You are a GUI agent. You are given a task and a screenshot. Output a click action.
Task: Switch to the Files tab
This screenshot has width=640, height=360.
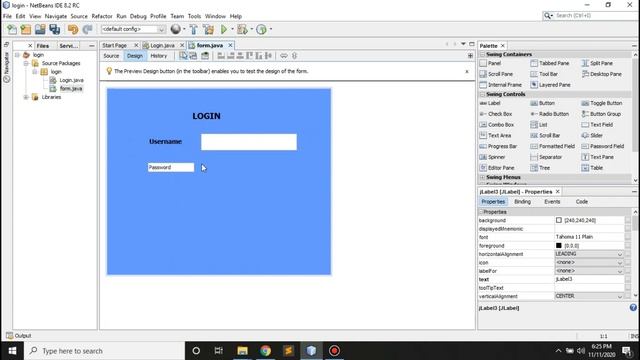(x=43, y=46)
